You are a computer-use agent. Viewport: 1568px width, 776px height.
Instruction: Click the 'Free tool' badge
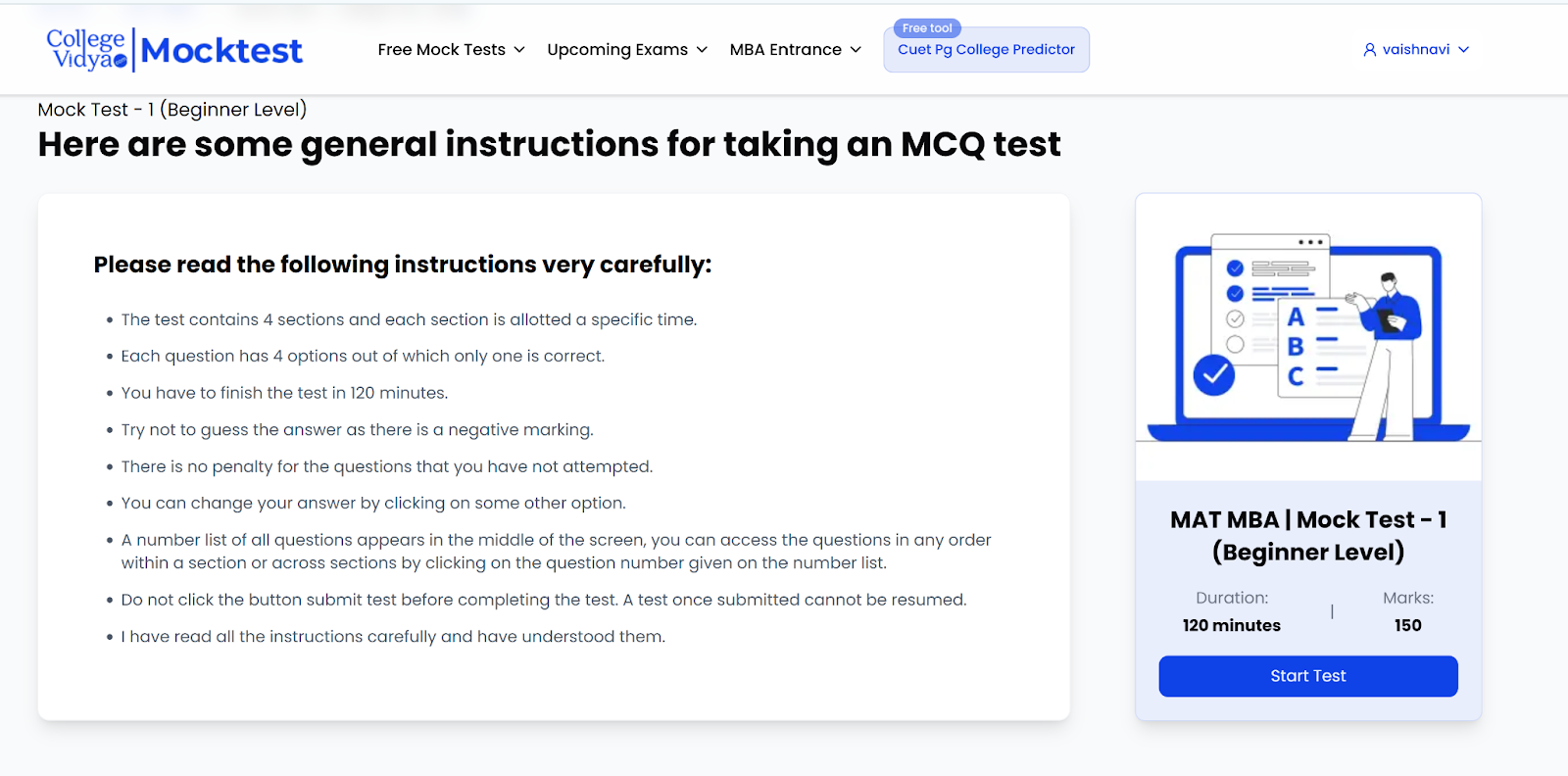[x=926, y=28]
